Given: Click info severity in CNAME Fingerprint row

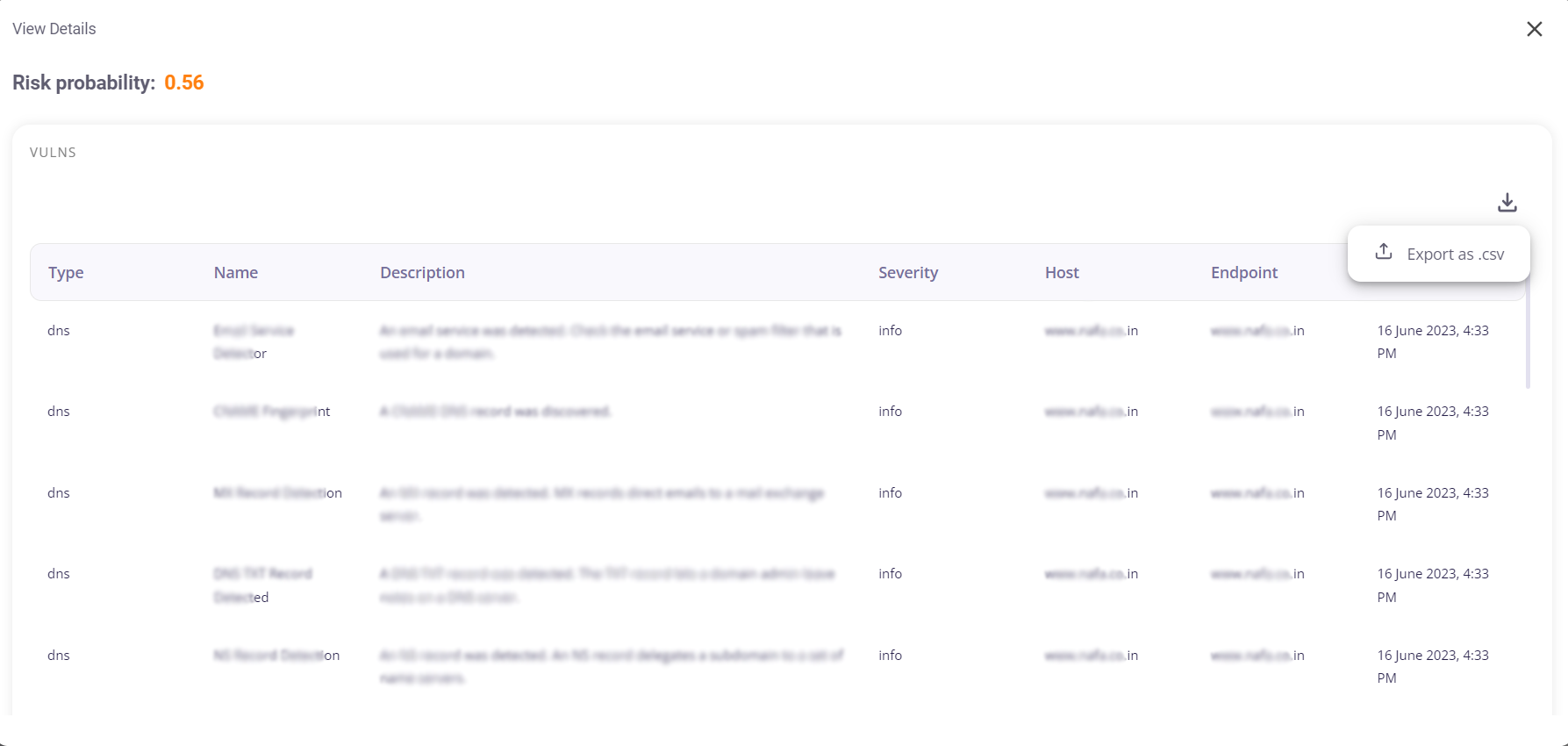Looking at the screenshot, I should pyautogui.click(x=890, y=412).
